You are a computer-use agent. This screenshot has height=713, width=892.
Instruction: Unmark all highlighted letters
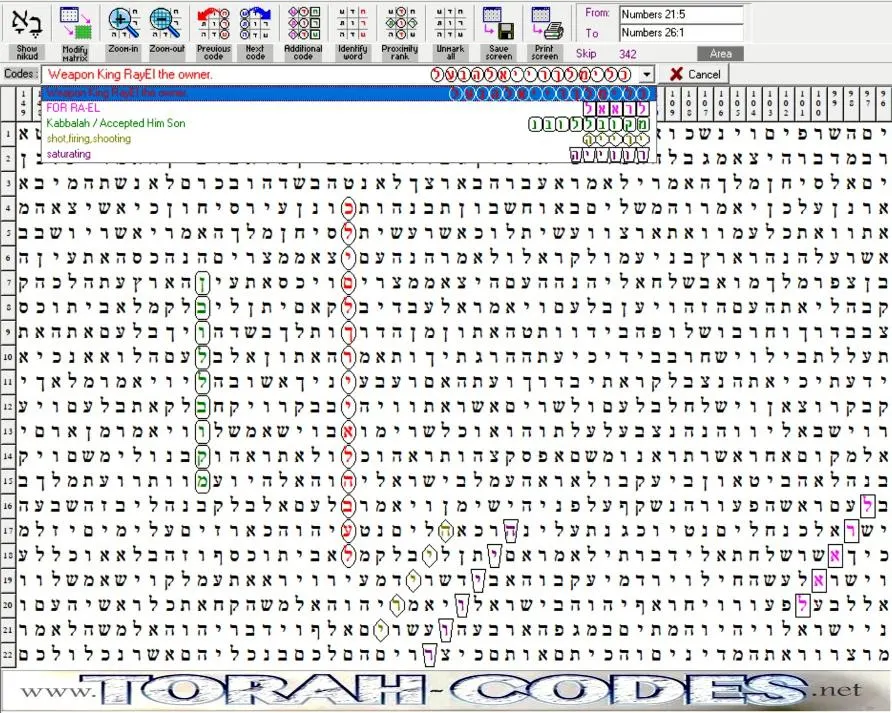pyautogui.click(x=450, y=33)
